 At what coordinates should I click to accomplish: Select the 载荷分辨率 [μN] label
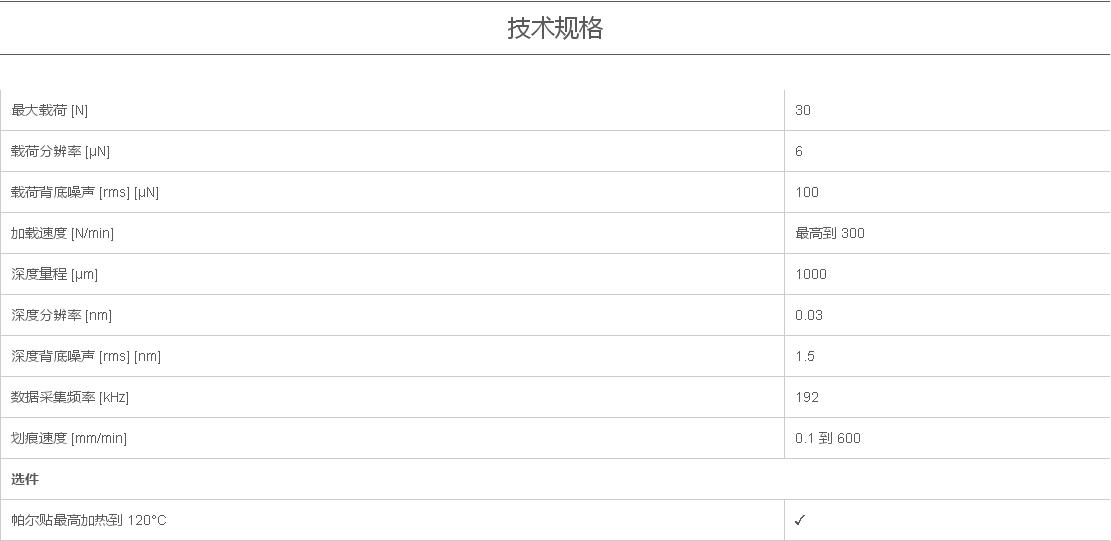click(x=60, y=151)
